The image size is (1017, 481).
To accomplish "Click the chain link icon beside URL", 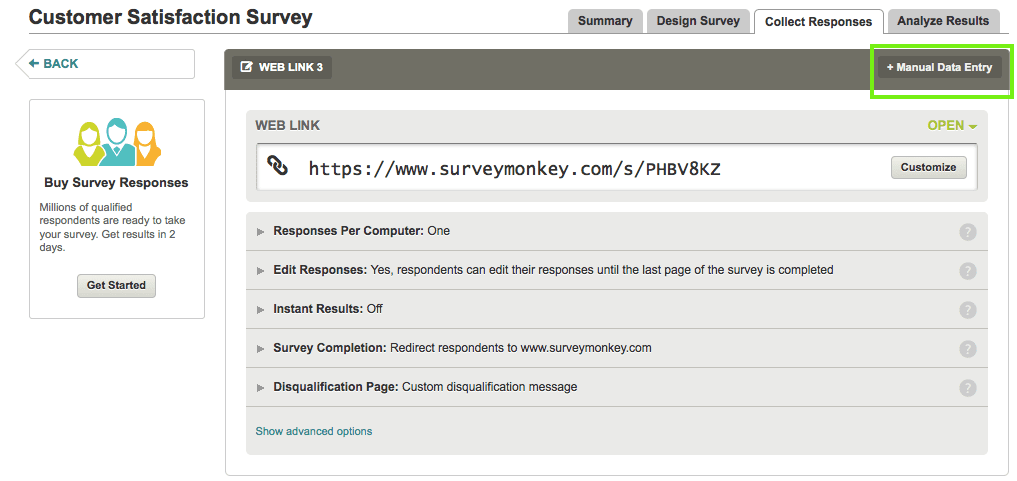I will pos(278,167).
